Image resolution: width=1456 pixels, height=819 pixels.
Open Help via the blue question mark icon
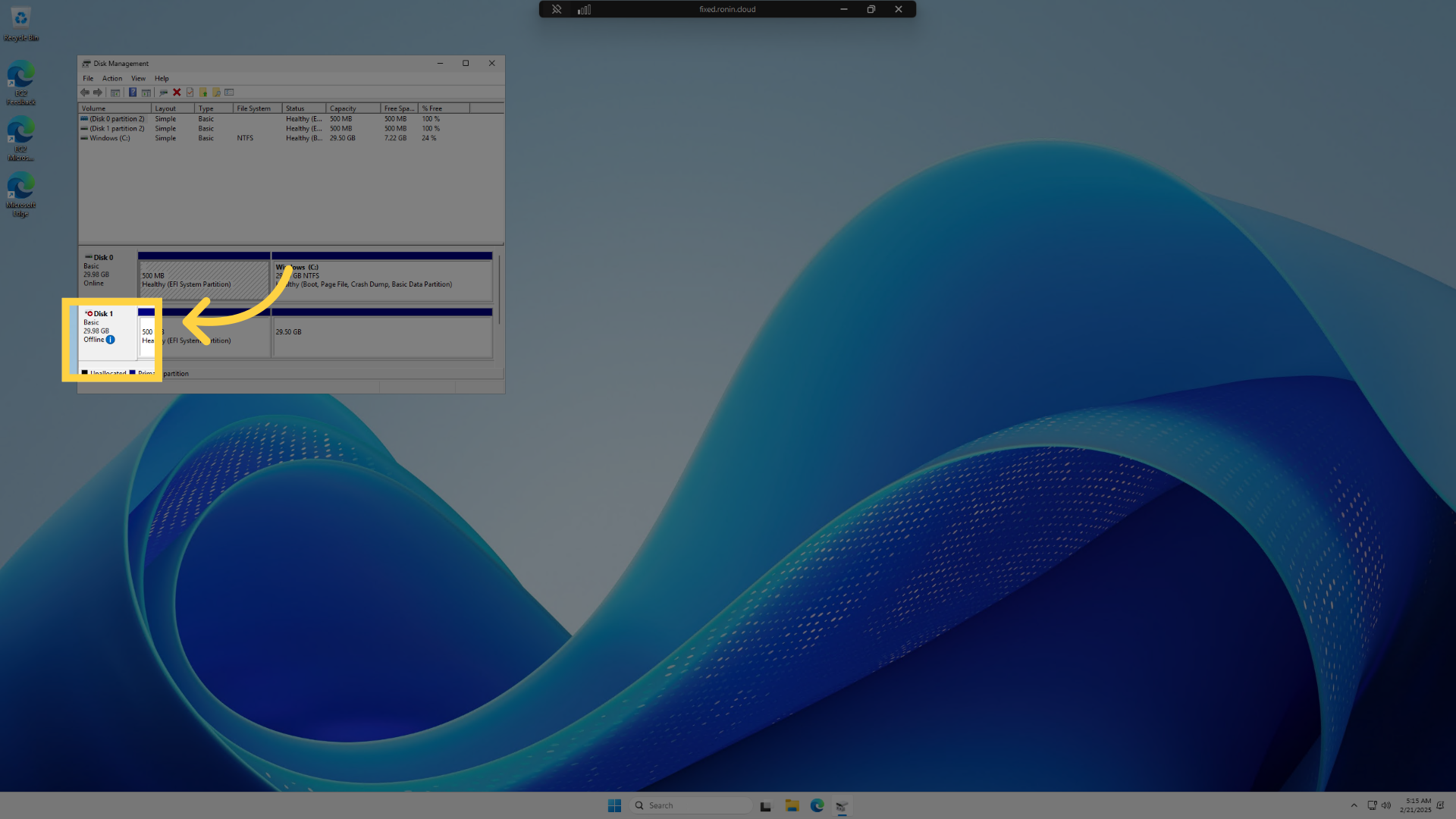coord(133,93)
